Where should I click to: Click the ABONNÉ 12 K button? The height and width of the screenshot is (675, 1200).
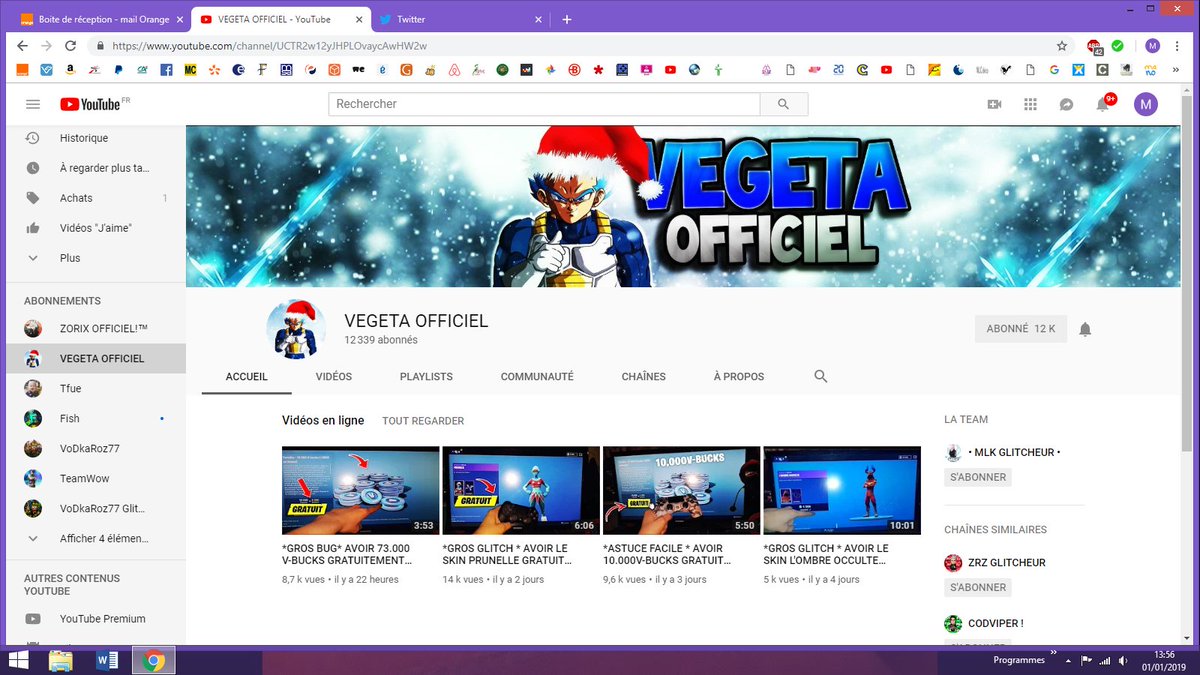pyautogui.click(x=1021, y=329)
